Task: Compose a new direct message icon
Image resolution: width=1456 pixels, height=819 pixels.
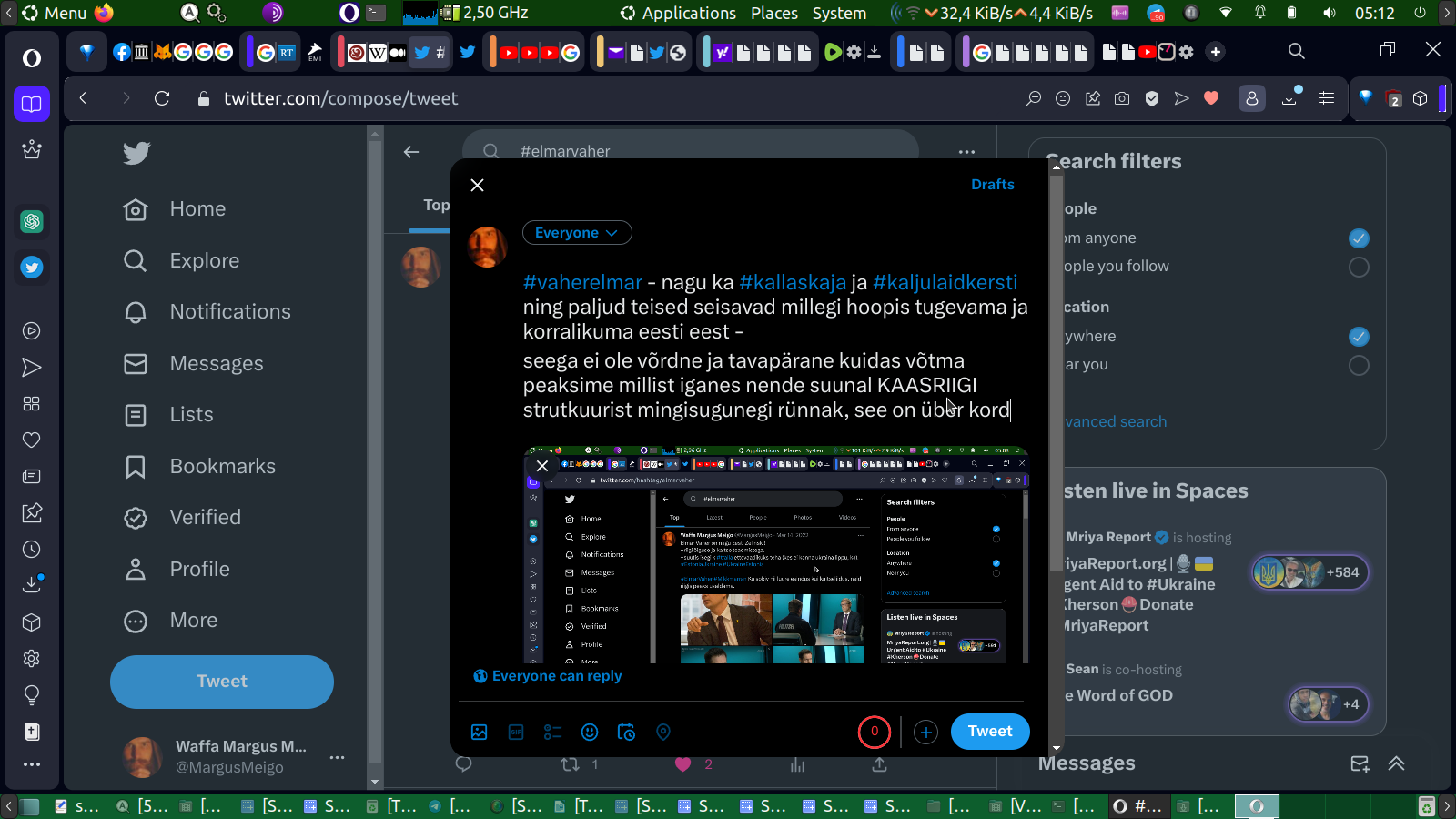Action: tap(1360, 763)
